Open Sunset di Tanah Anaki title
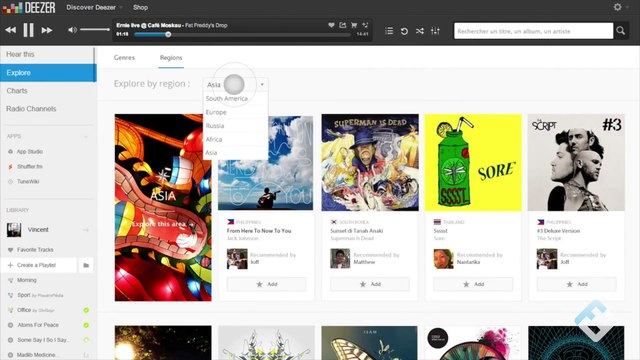This screenshot has height=360, width=640. pos(356,231)
